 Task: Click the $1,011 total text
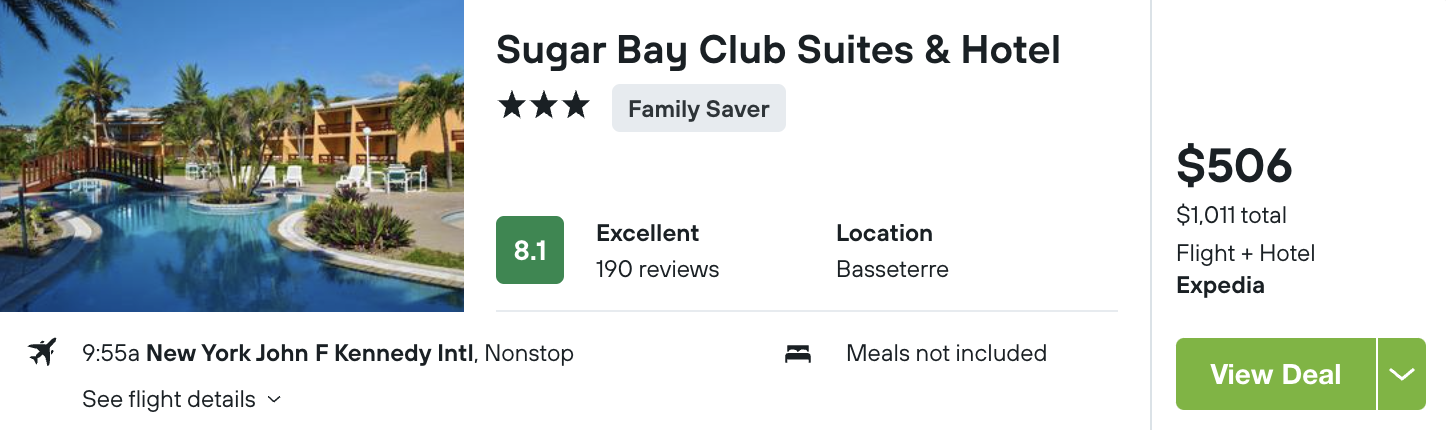[1231, 215]
